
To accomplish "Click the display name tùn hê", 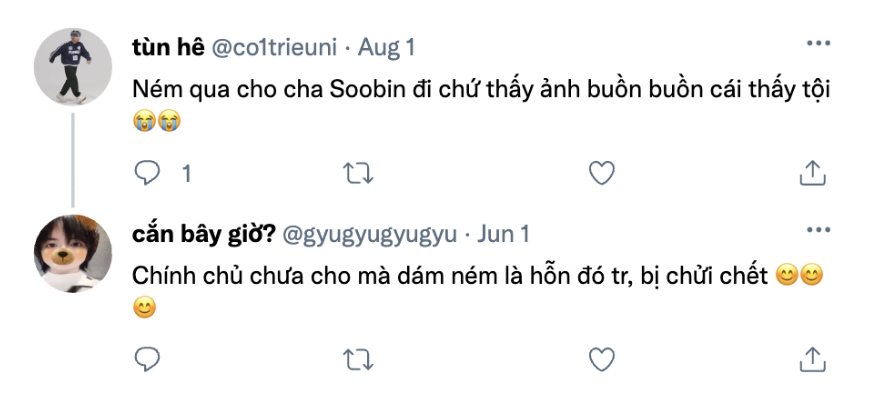I will 166,46.
